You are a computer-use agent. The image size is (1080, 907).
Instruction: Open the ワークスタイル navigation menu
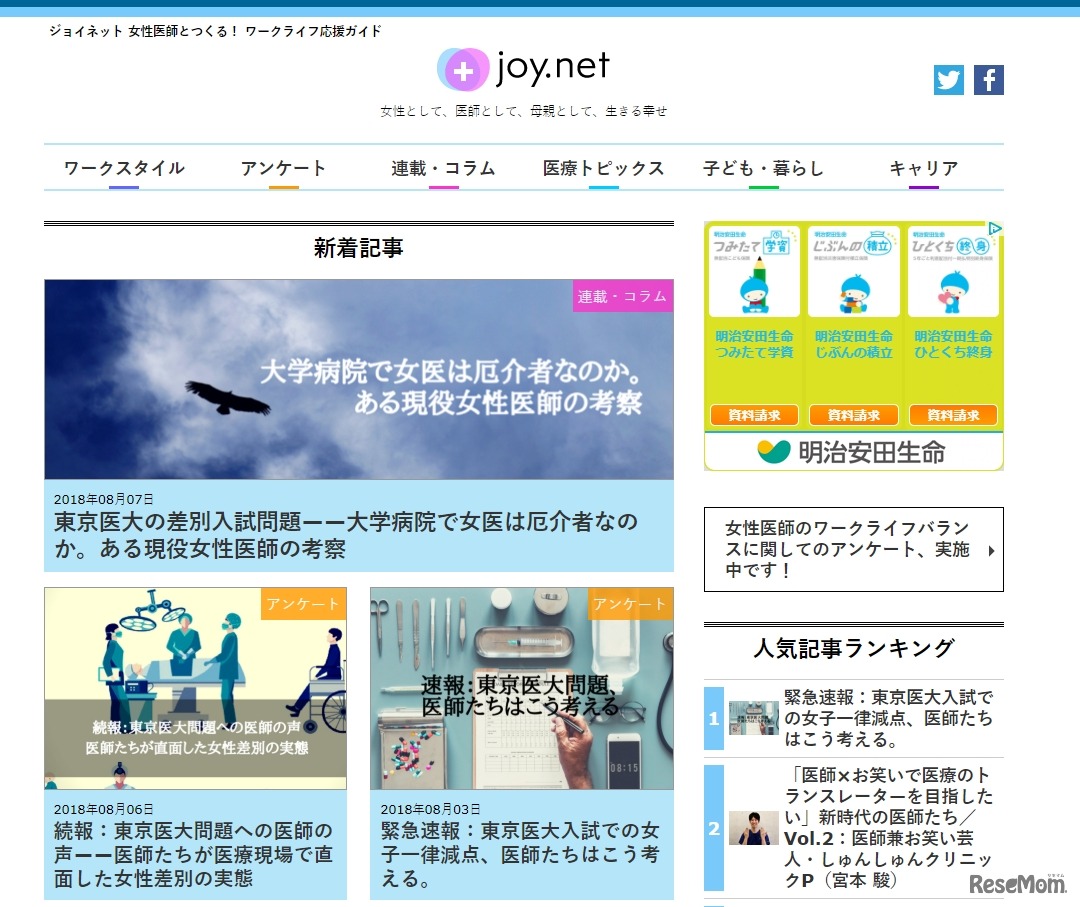tap(124, 169)
